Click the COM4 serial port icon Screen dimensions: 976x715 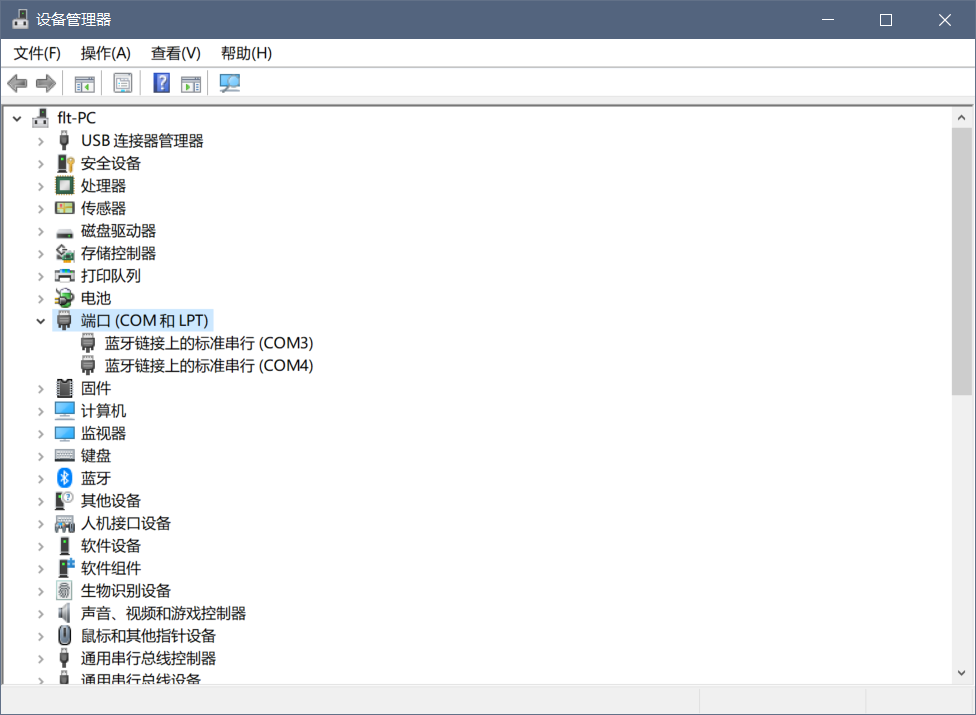[x=88, y=365]
